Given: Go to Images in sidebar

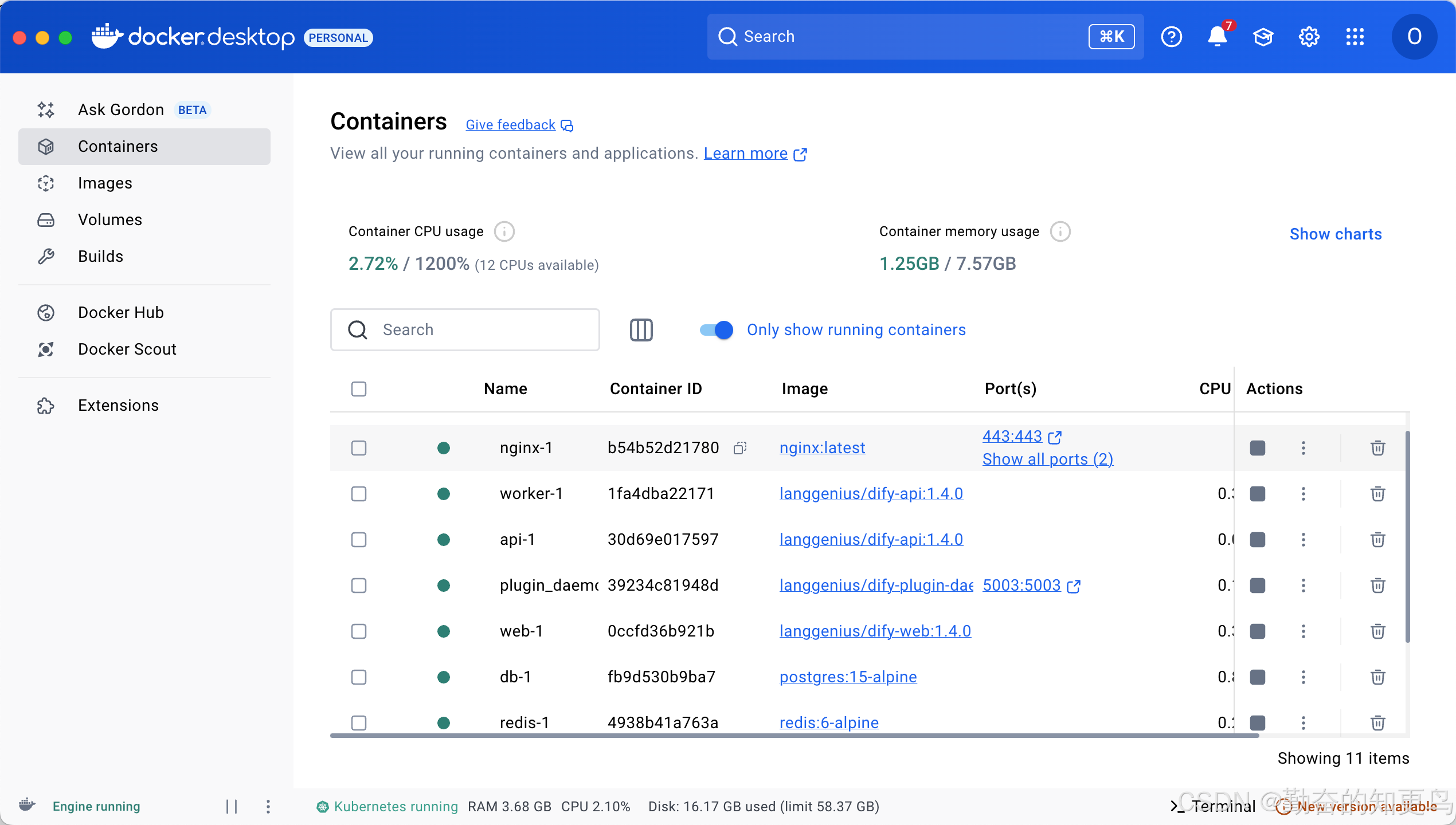Looking at the screenshot, I should [105, 183].
